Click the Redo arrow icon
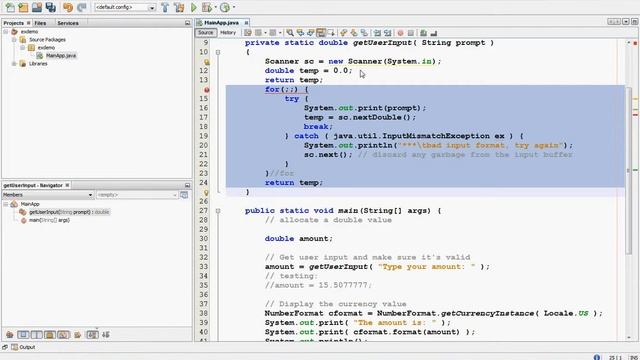Viewport: 640px width, 360px height. [x=82, y=7]
